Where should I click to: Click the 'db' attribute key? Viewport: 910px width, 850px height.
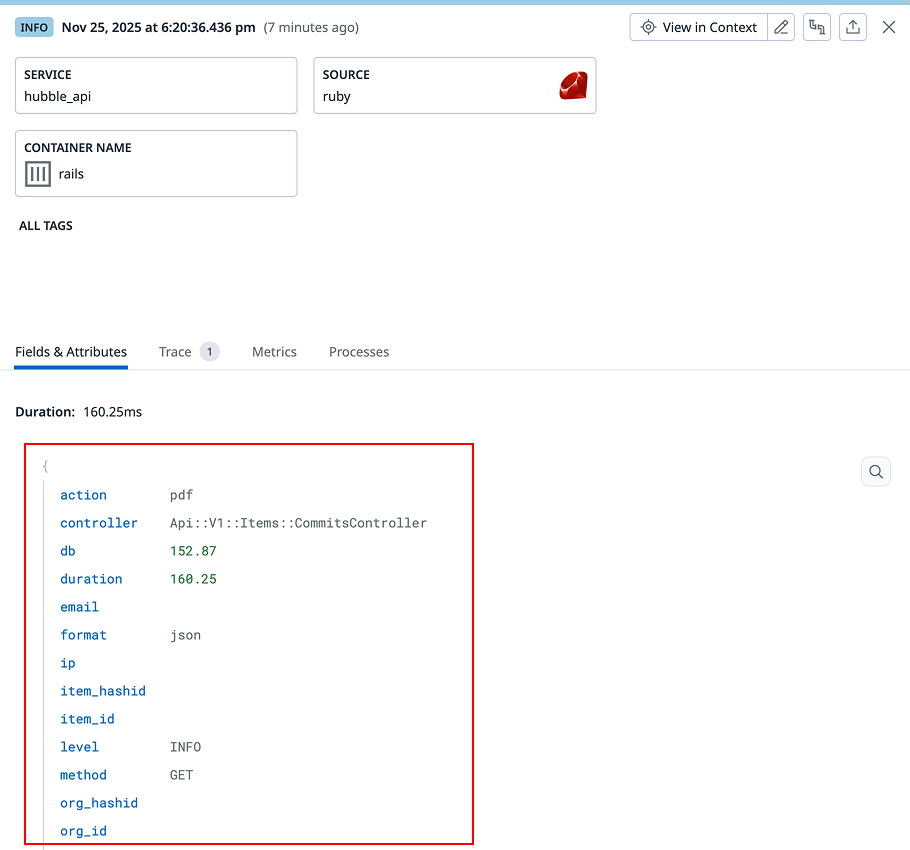click(68, 551)
